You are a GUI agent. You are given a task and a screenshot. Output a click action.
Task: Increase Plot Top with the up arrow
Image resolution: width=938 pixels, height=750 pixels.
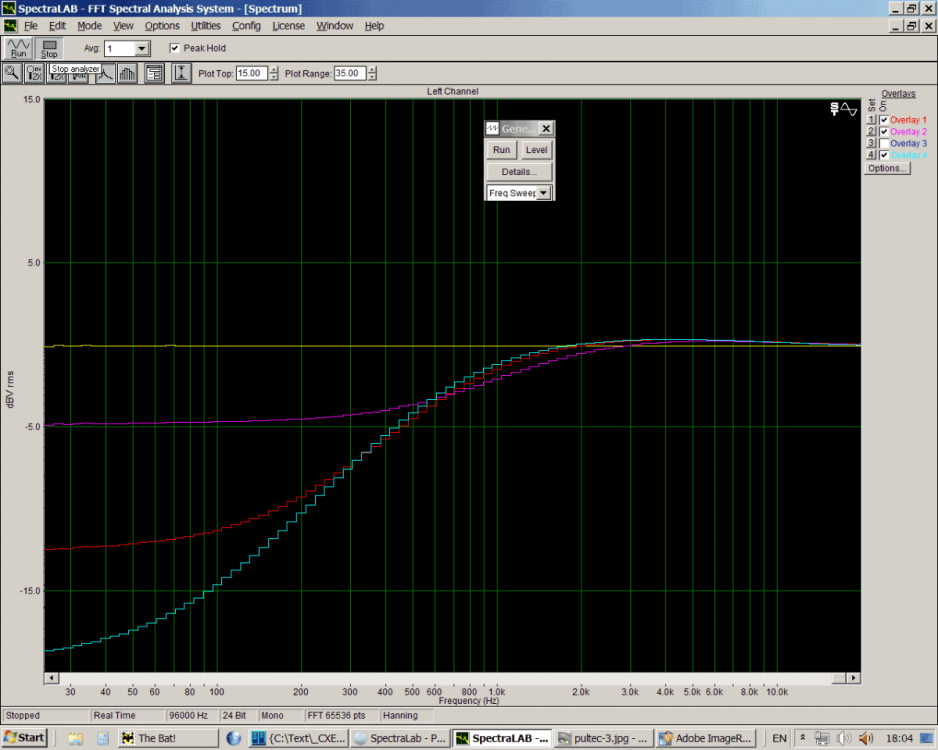click(x=274, y=69)
